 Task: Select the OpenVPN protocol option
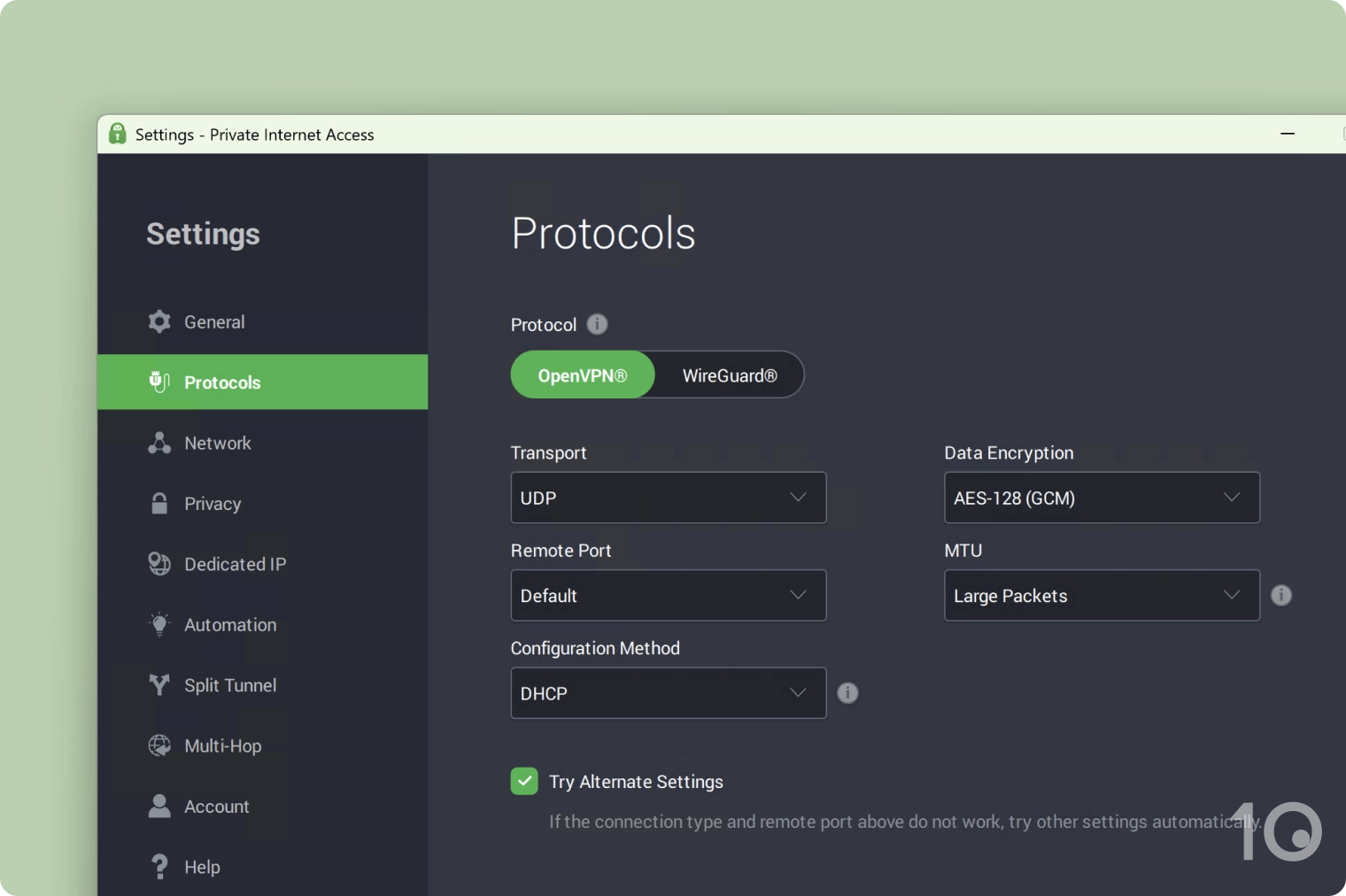[582, 375]
